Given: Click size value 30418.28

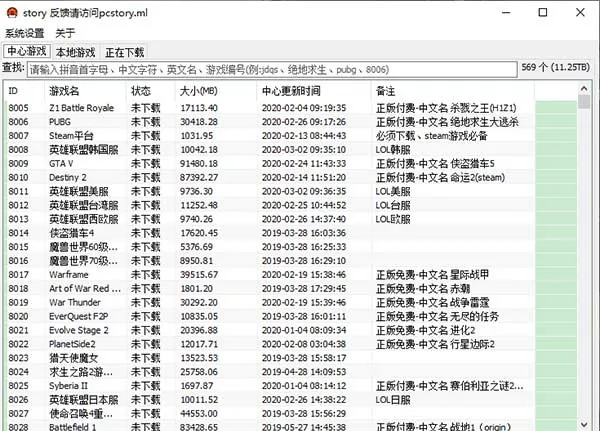Looking at the screenshot, I should point(199,122).
